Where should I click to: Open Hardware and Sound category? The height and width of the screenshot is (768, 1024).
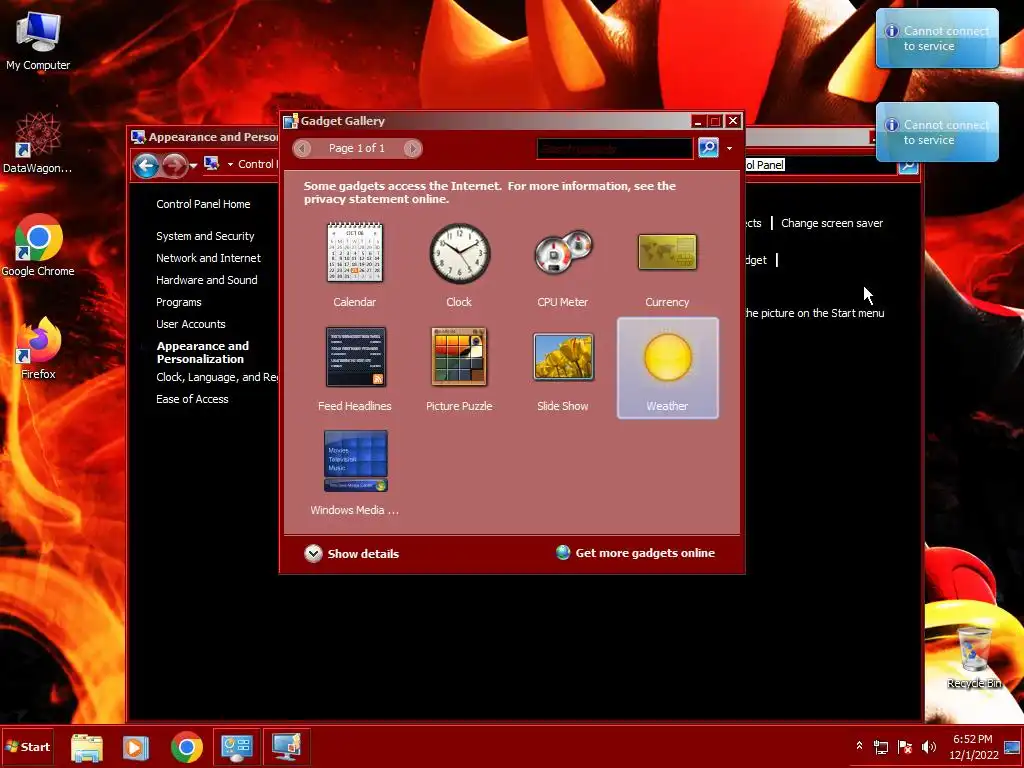coord(206,280)
